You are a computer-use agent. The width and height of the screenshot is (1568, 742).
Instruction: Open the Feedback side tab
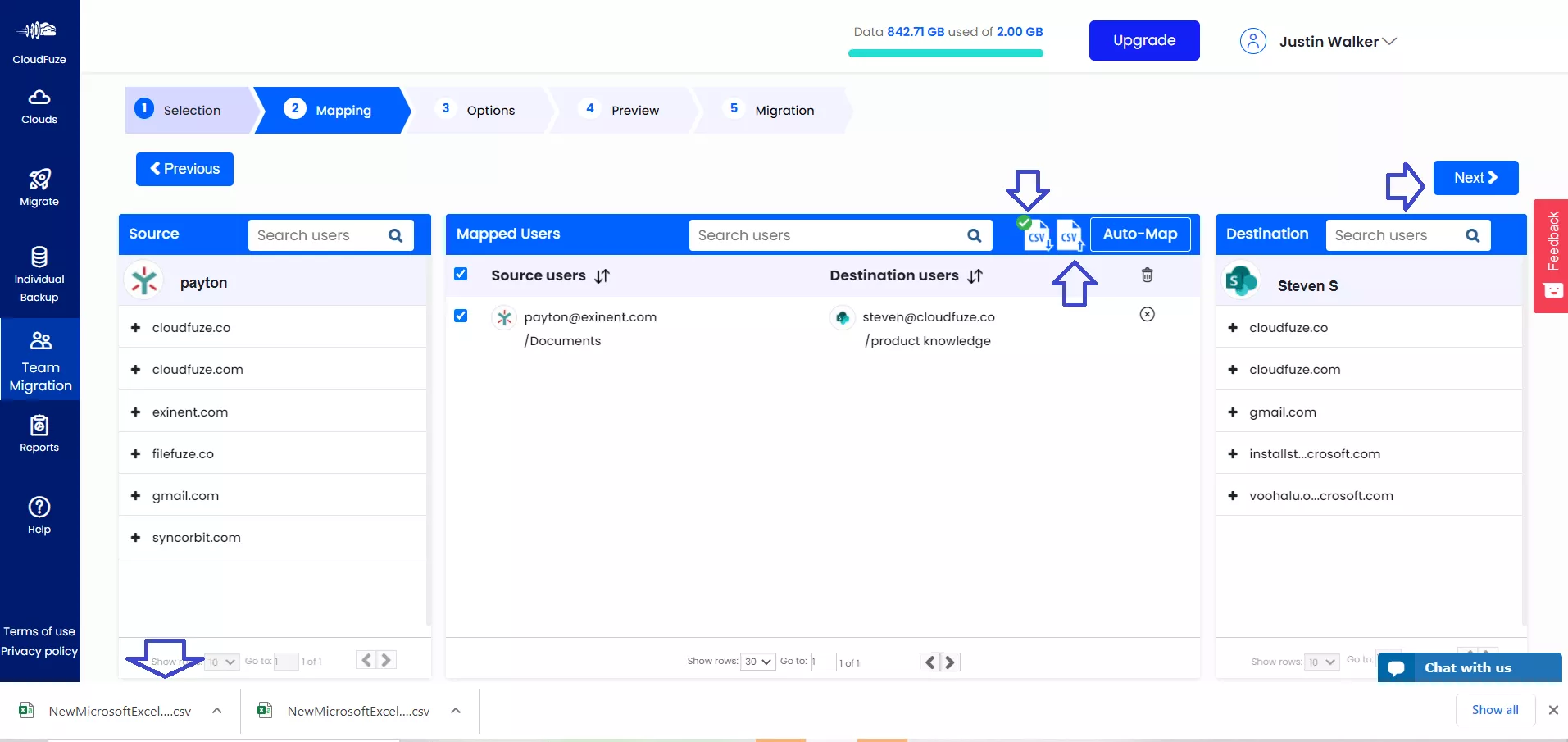pos(1552,256)
